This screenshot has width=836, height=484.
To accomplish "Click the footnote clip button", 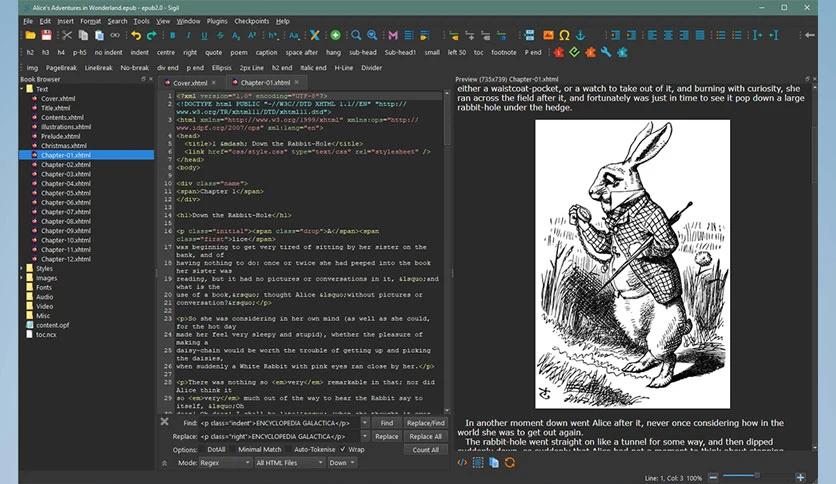I will 504,52.
